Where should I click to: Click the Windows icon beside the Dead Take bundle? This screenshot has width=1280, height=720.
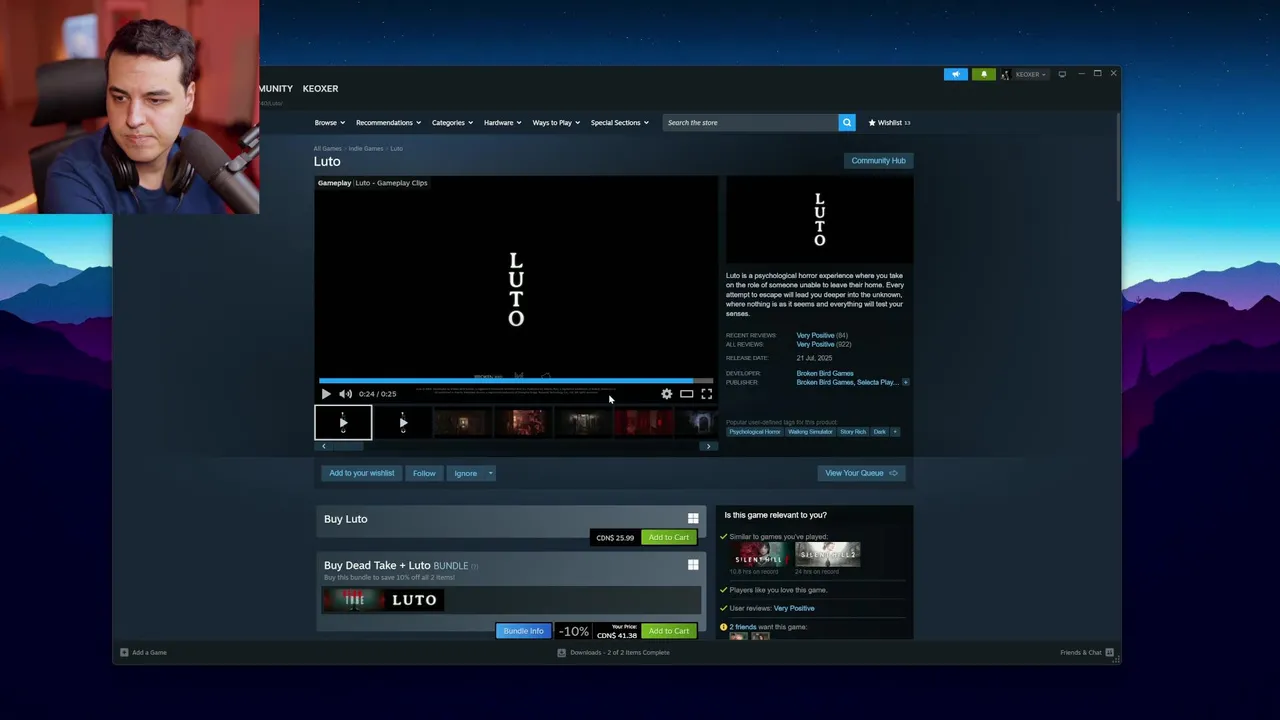(693, 565)
